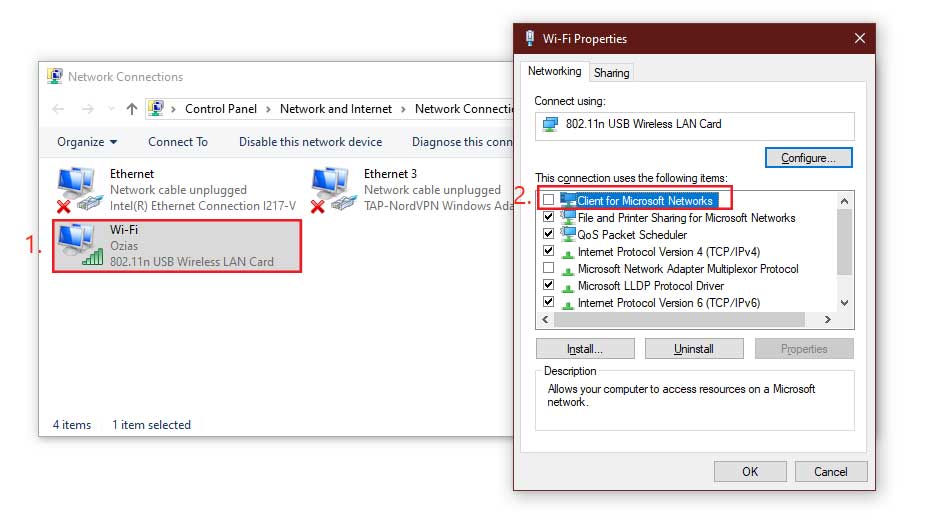936x522 pixels.
Task: Select the Ethernet 3 adapter icon
Action: (334, 190)
